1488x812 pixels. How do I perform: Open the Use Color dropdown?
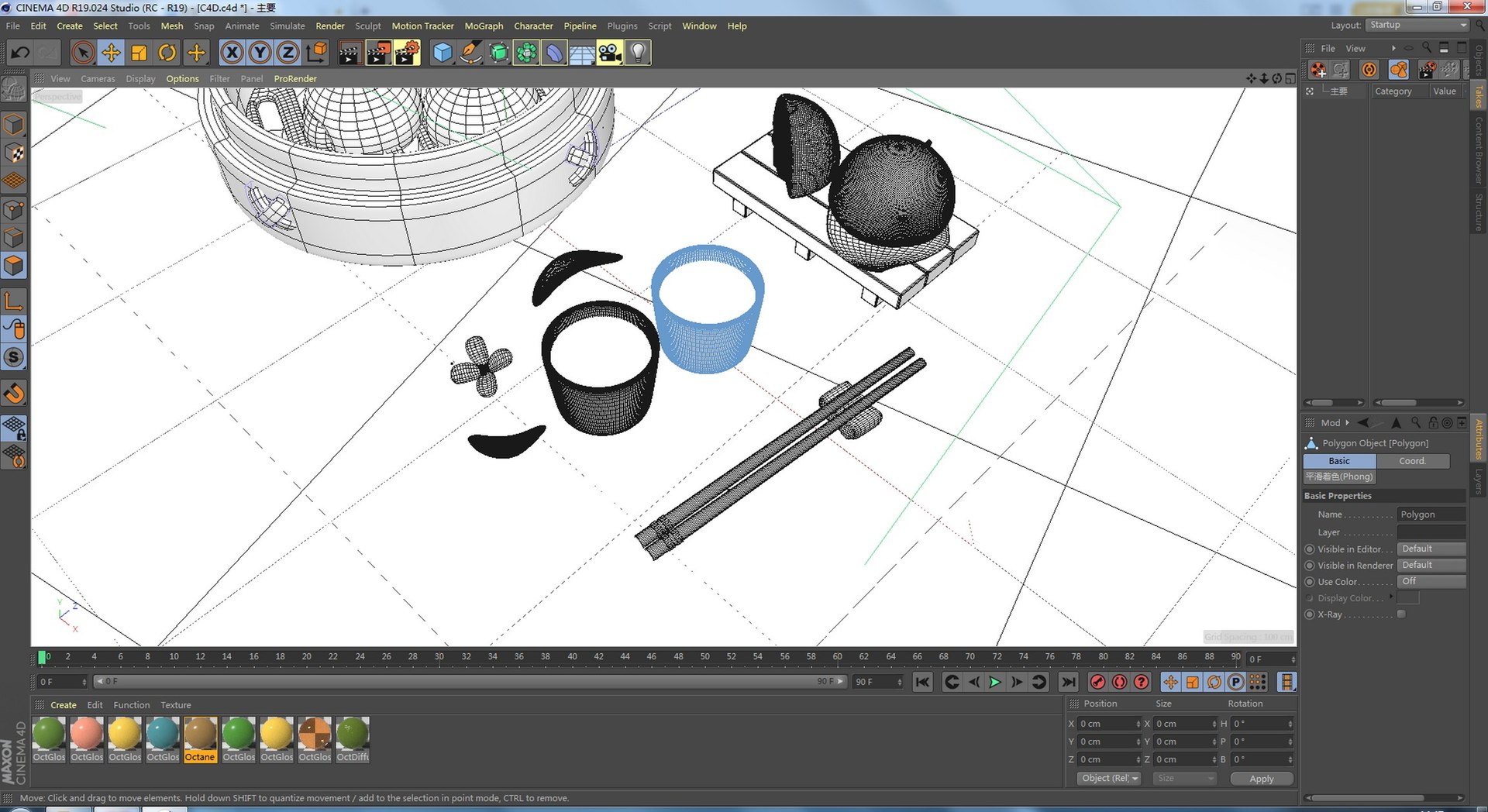point(1431,581)
